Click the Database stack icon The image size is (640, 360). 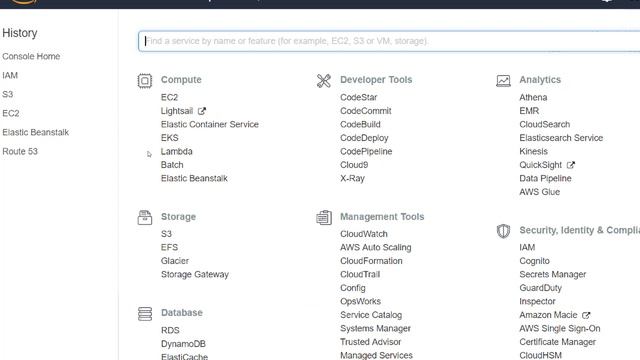tap(144, 314)
